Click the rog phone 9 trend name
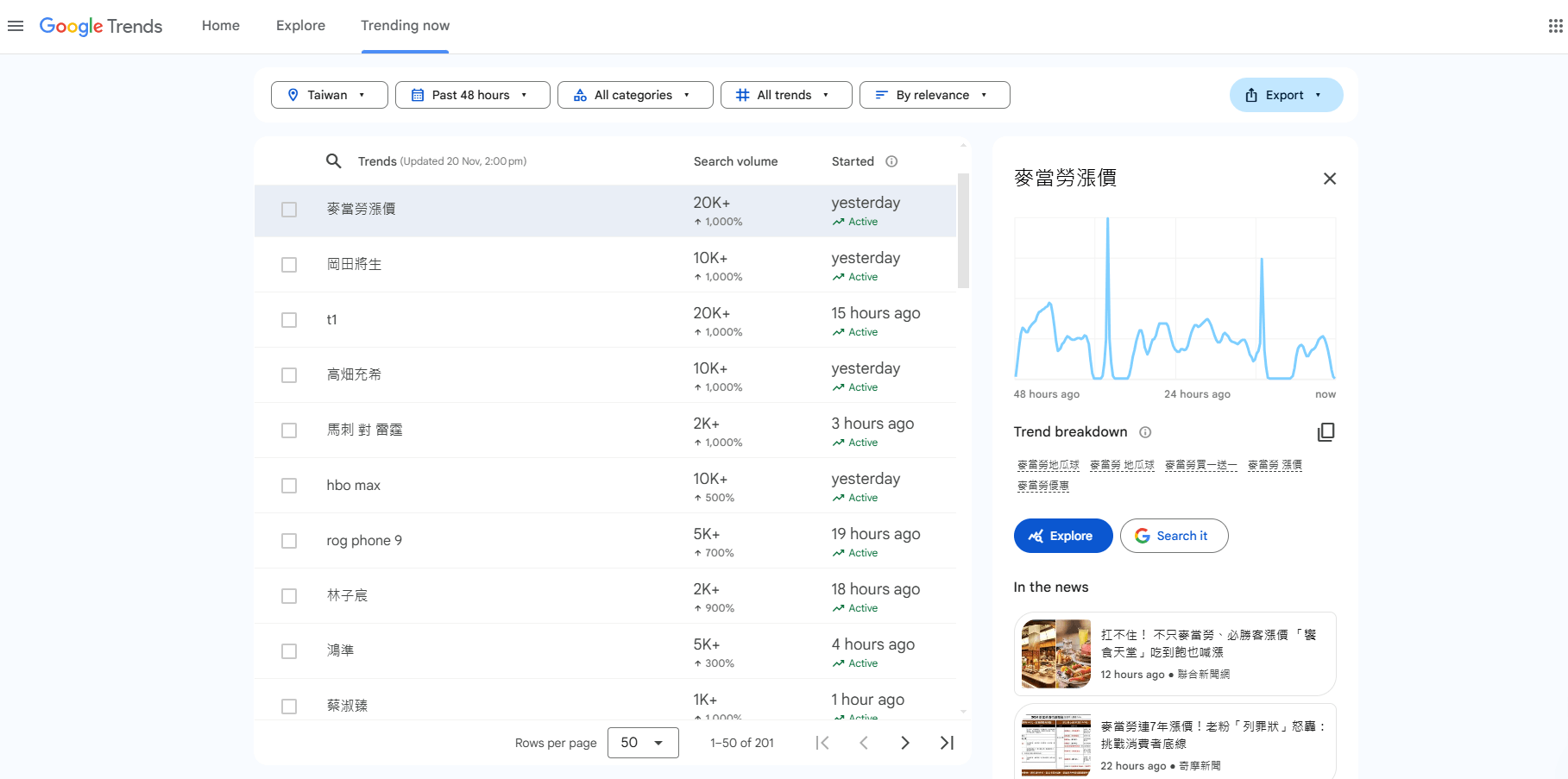Image resolution: width=1568 pixels, height=779 pixels. tap(364, 541)
